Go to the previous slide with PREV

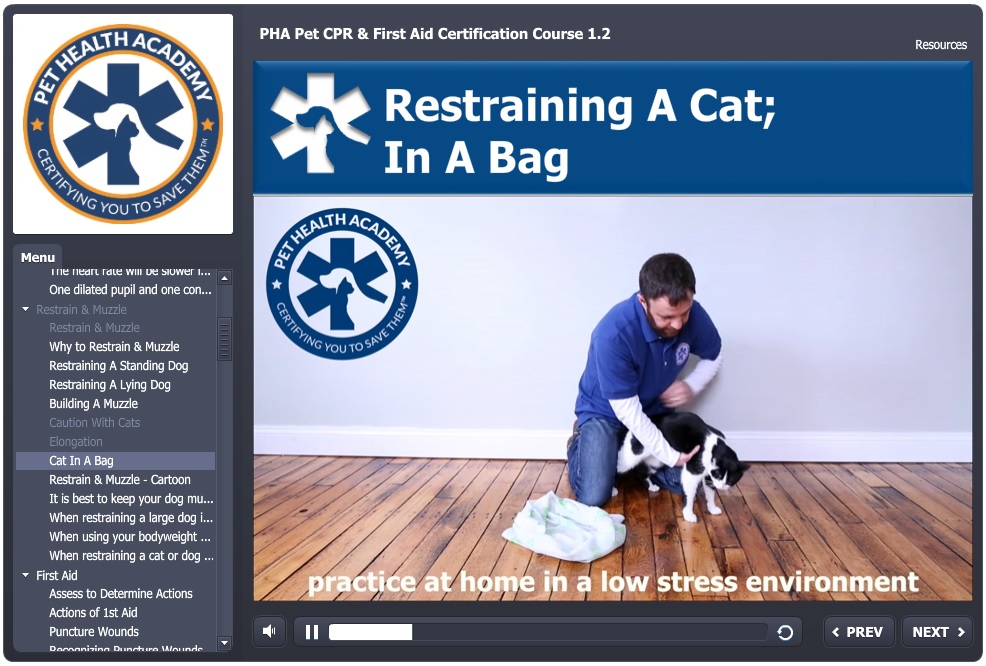click(858, 632)
